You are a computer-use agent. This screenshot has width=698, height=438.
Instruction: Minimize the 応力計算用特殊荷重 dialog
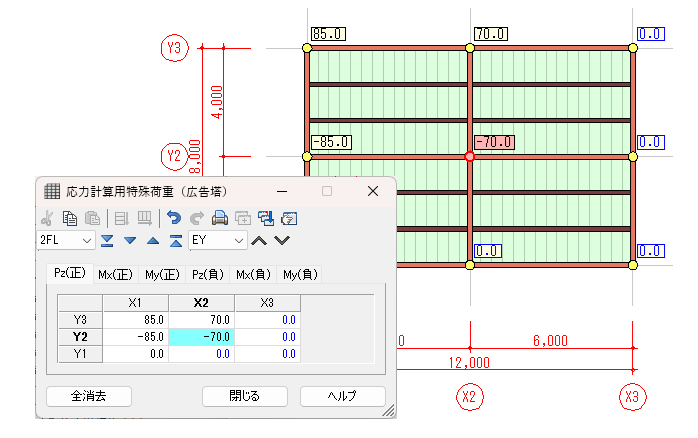pyautogui.click(x=282, y=191)
